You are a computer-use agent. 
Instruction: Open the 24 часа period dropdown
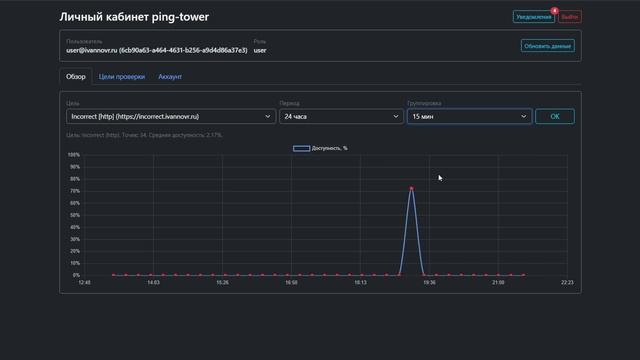(x=341, y=116)
